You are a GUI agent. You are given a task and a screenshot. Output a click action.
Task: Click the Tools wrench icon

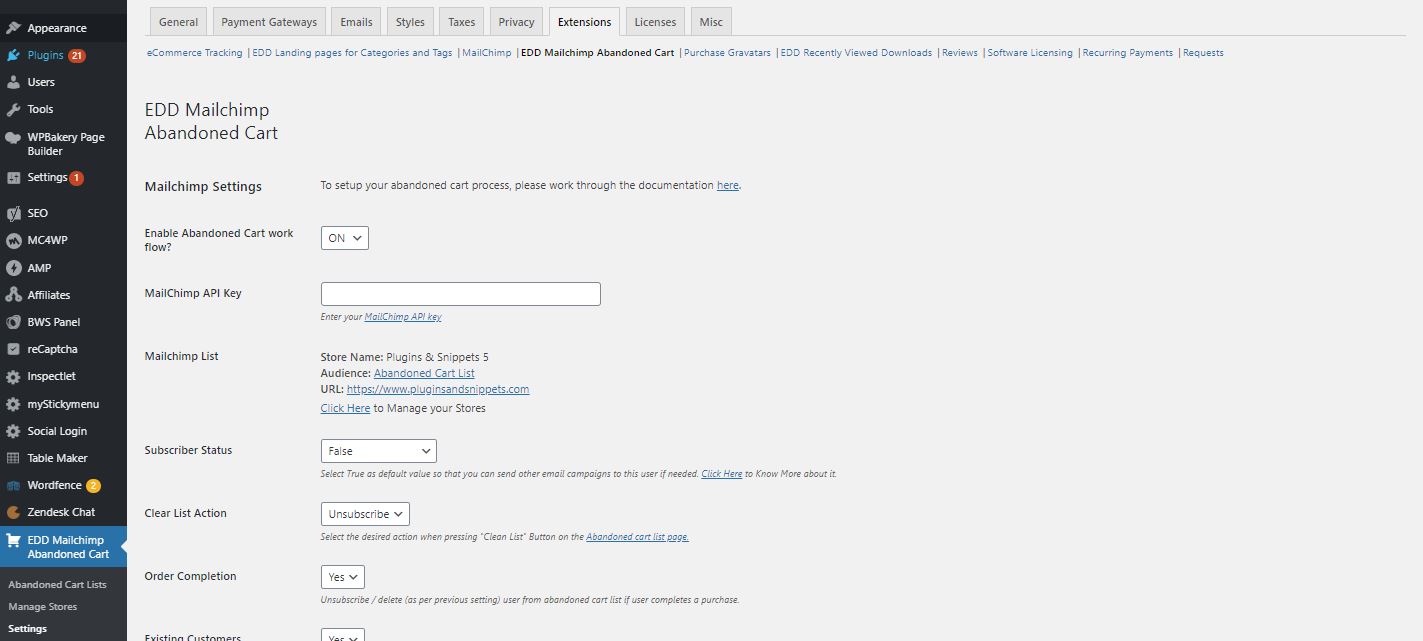(13, 109)
